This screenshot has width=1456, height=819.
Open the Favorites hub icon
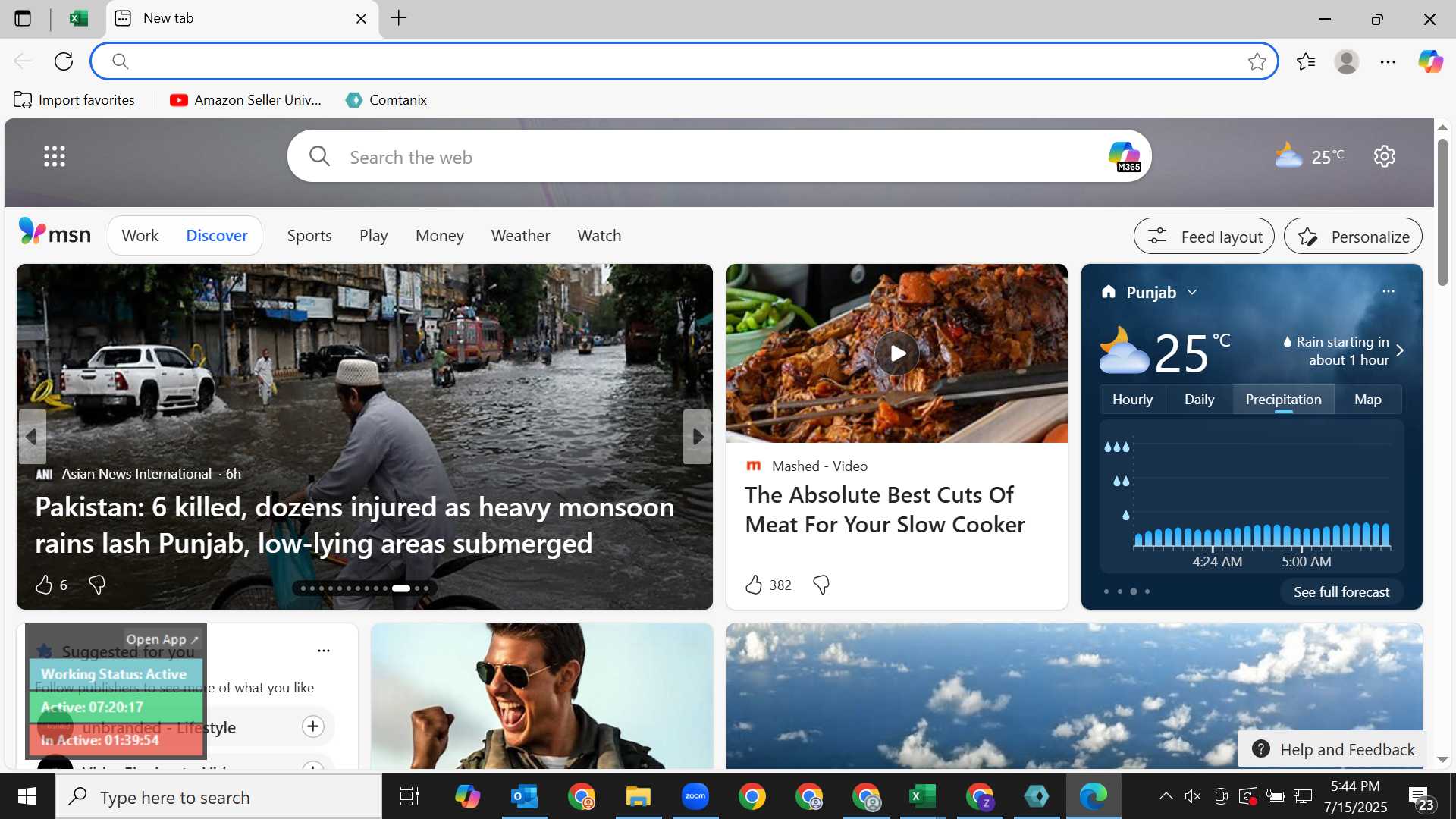1306,61
